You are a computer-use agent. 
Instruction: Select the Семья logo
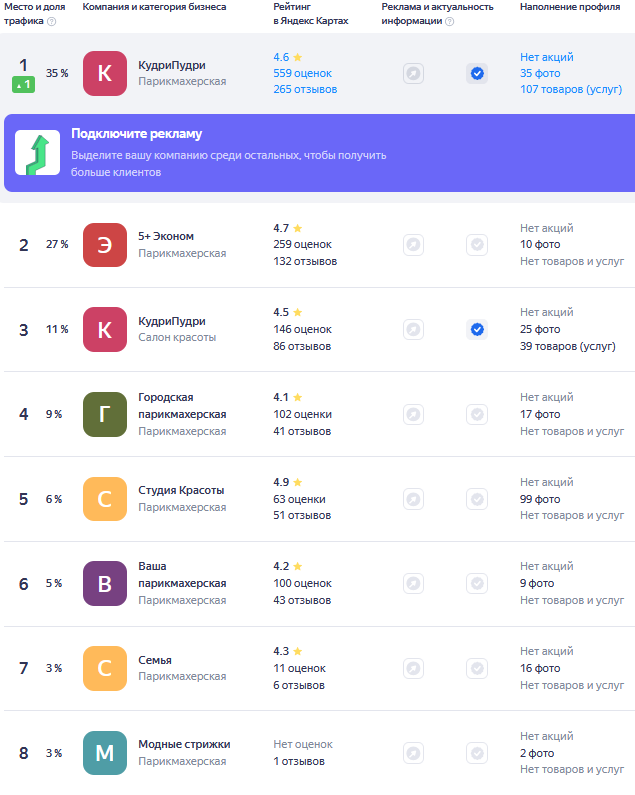[x=105, y=668]
